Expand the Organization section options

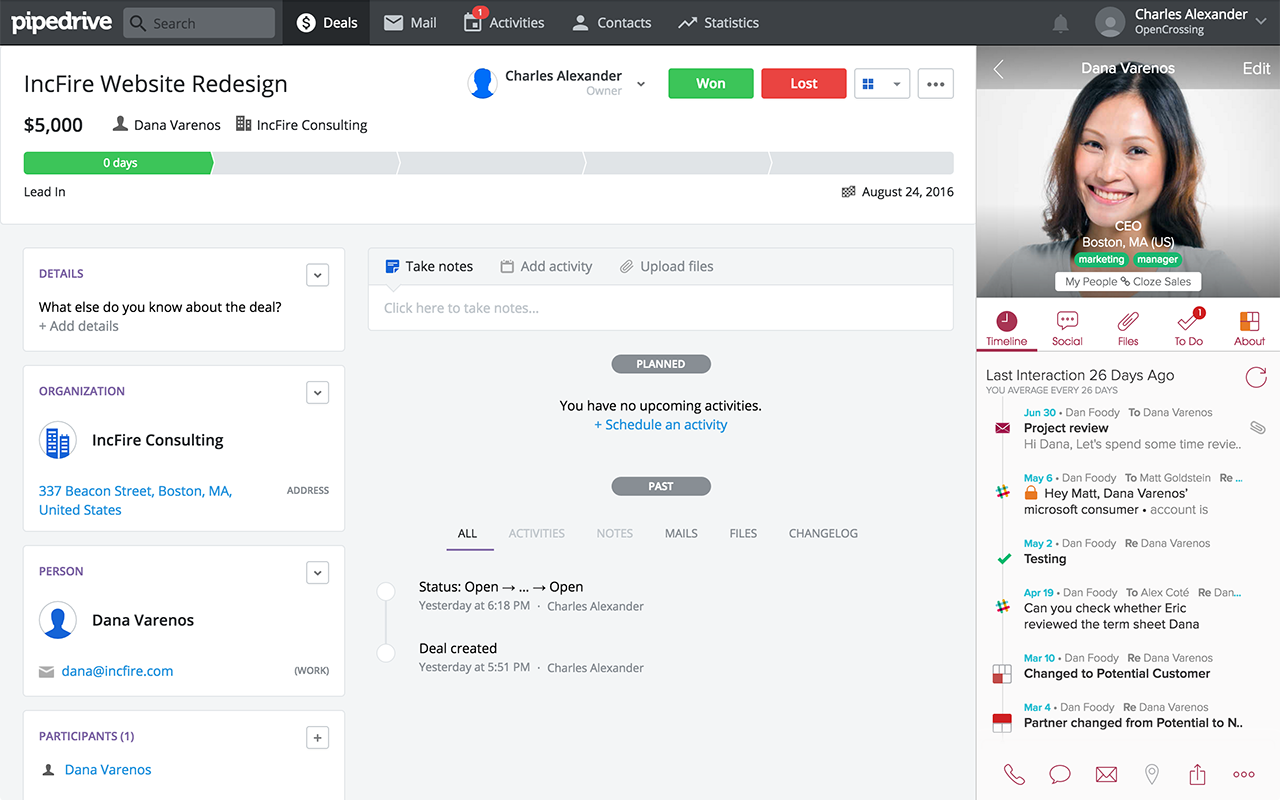[317, 392]
